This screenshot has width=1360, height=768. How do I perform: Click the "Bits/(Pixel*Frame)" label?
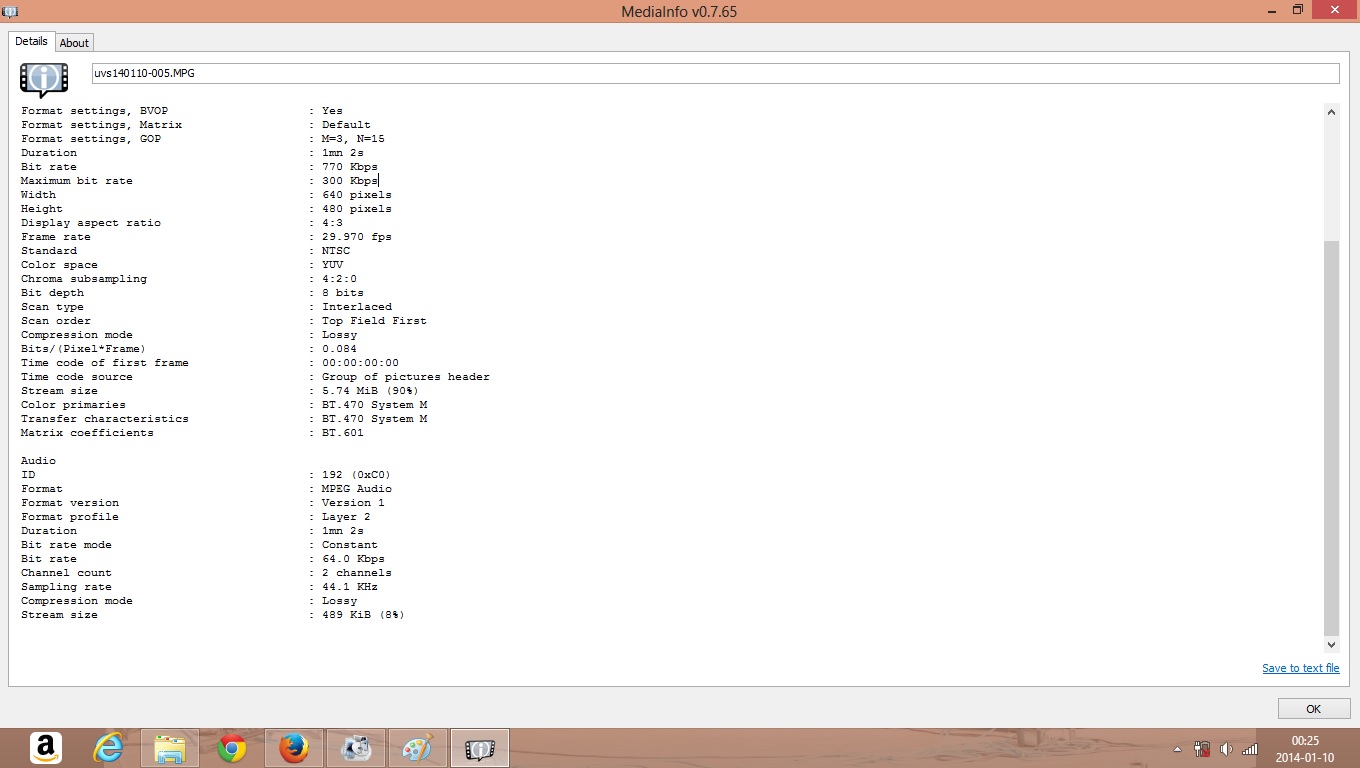[x=84, y=349]
